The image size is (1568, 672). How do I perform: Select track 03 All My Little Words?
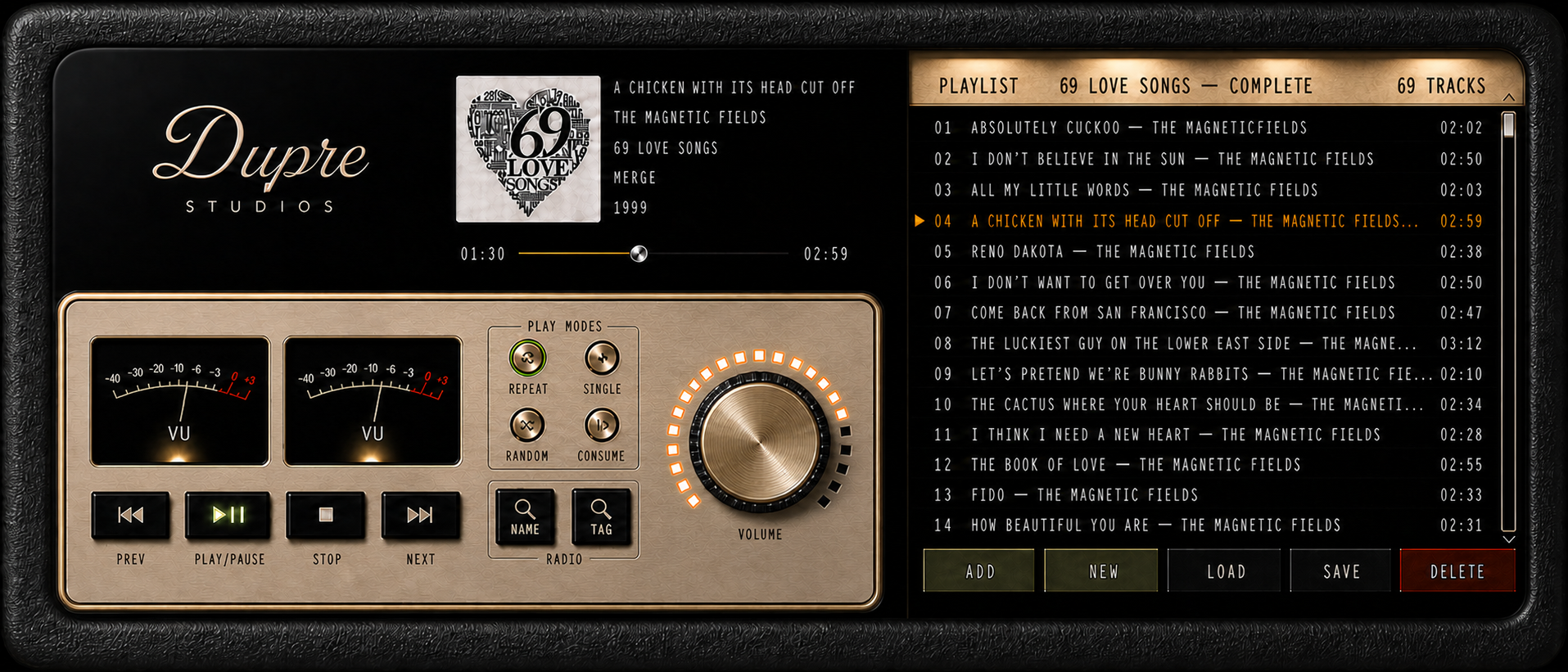point(1209,190)
